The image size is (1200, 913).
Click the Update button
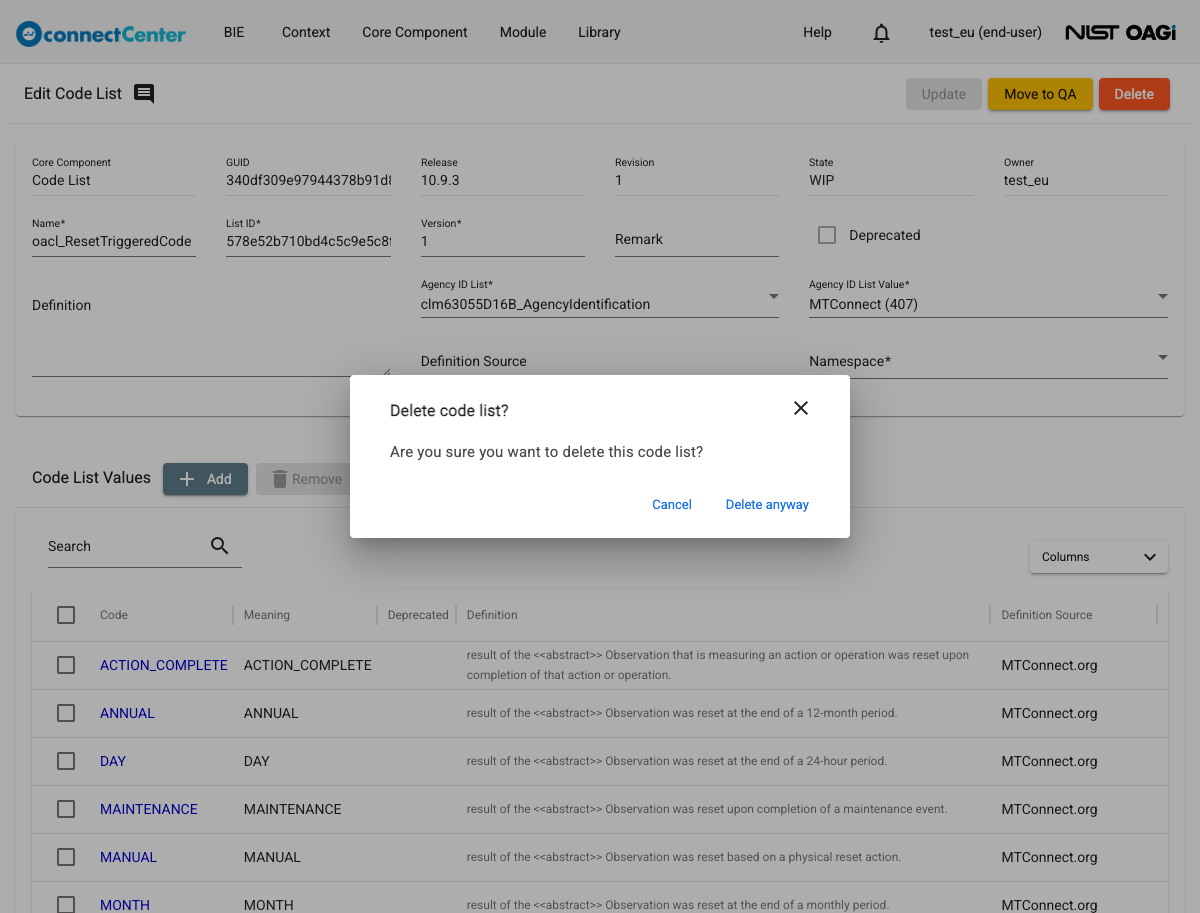click(x=944, y=94)
